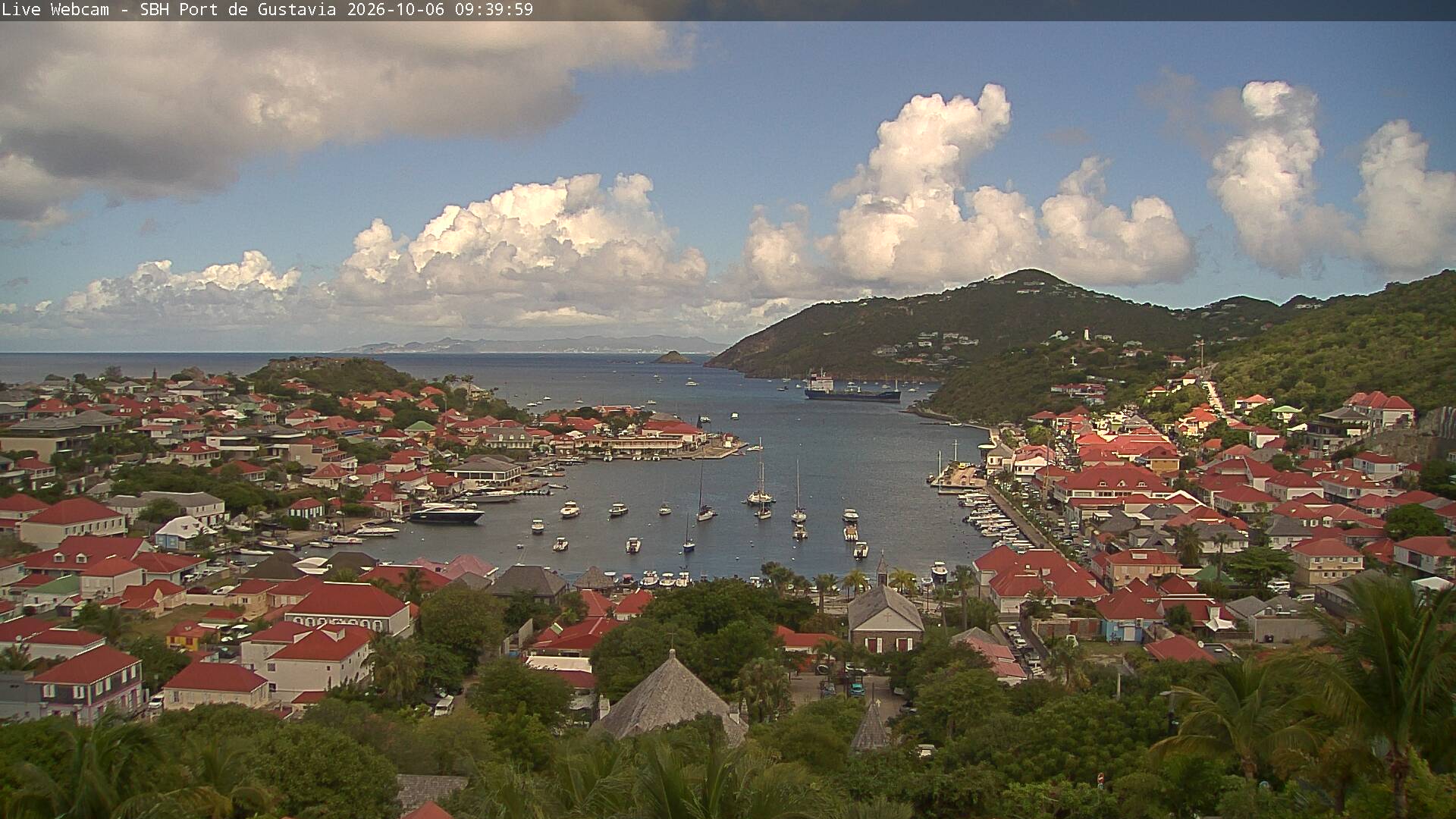Click the timestamp '2026-10-06 09:39:59'

441,10
